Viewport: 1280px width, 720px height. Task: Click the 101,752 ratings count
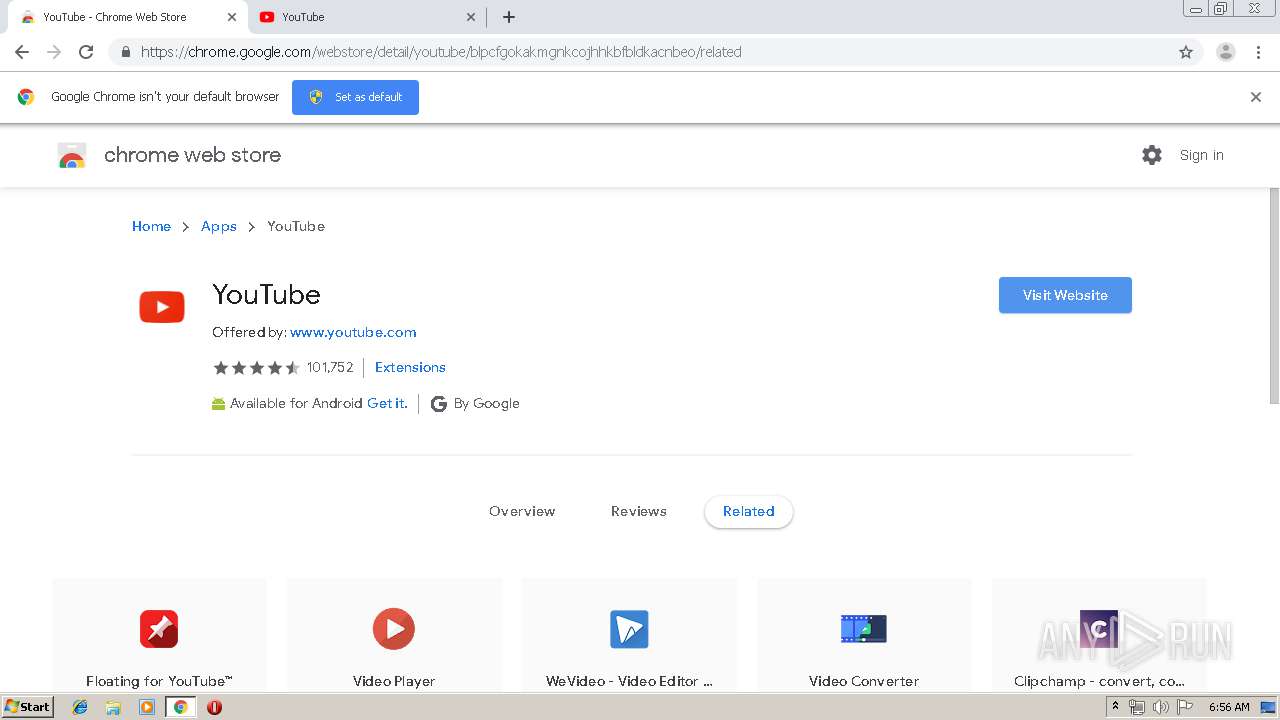tap(330, 367)
